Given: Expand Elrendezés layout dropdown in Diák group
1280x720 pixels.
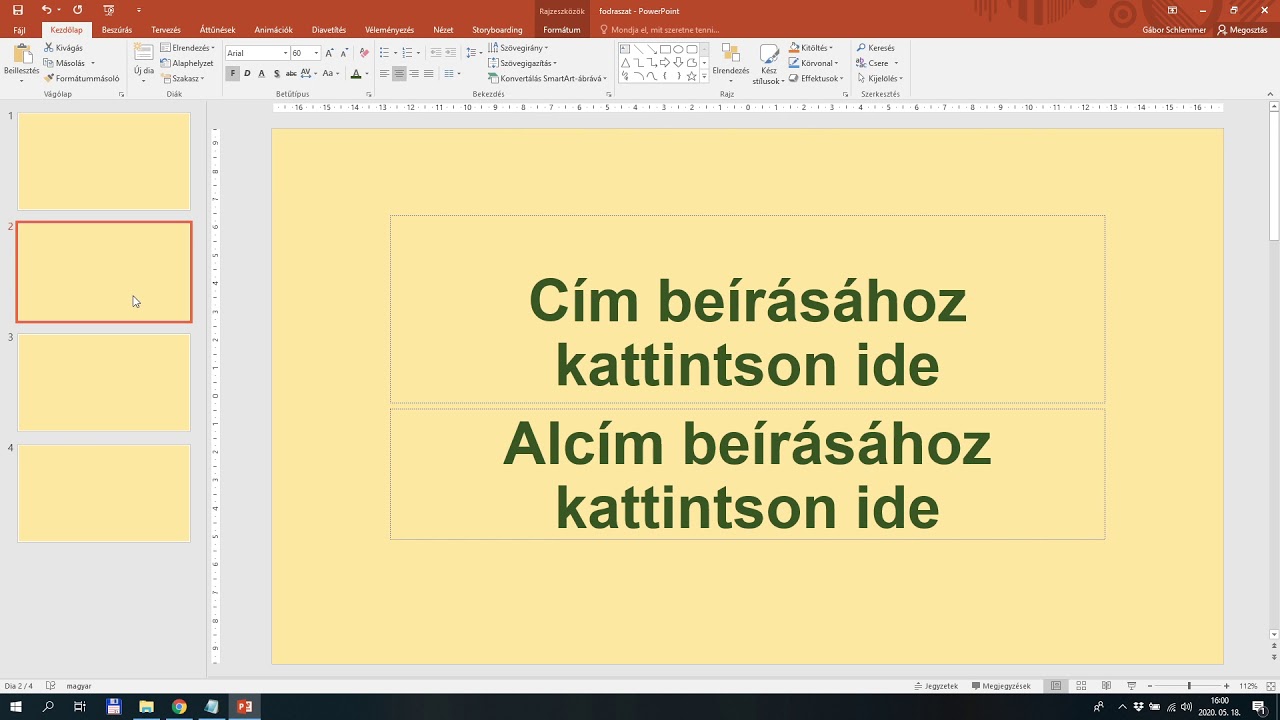Looking at the screenshot, I should click(188, 48).
